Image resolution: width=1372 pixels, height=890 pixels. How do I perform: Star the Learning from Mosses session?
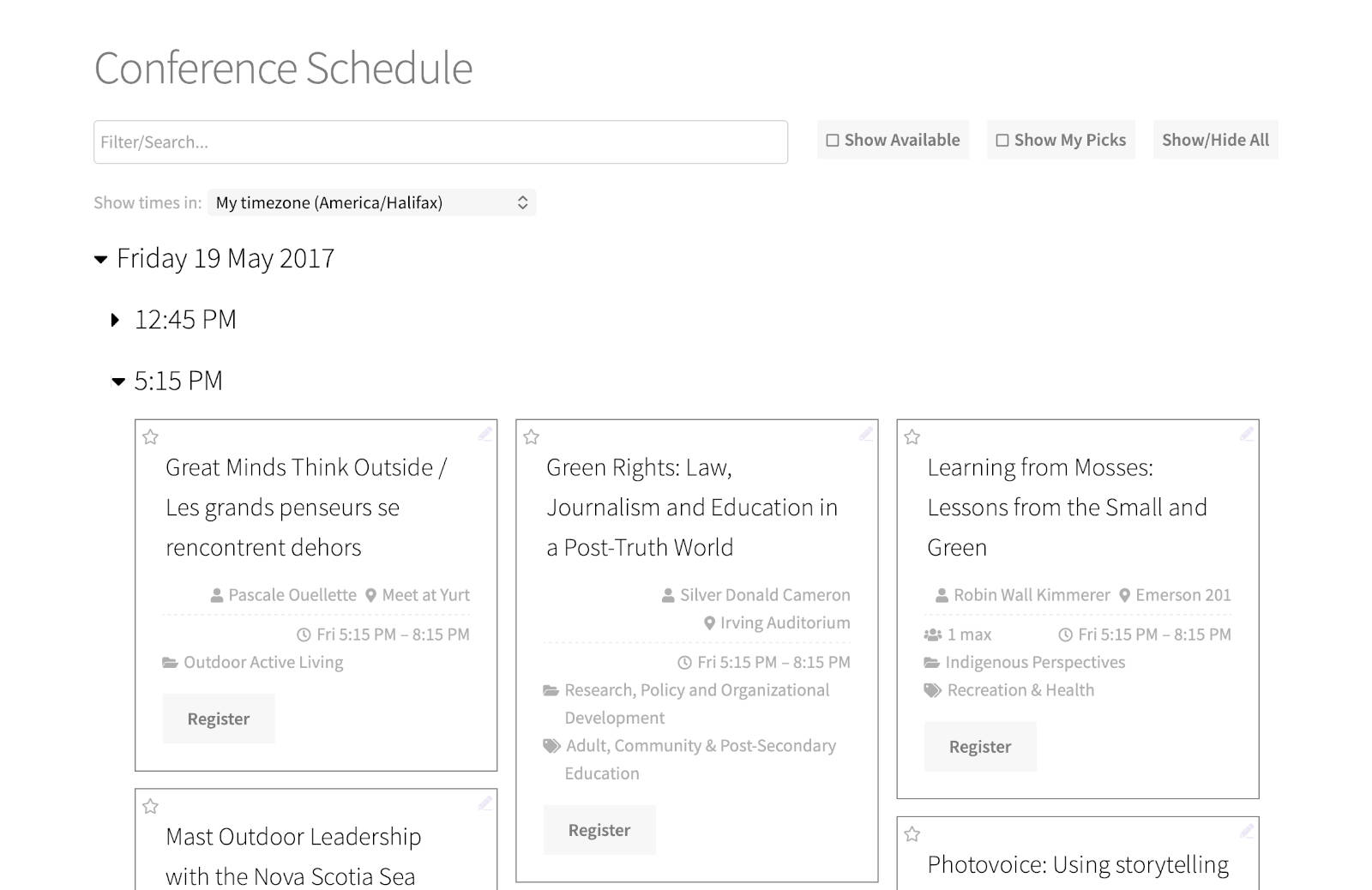(912, 437)
